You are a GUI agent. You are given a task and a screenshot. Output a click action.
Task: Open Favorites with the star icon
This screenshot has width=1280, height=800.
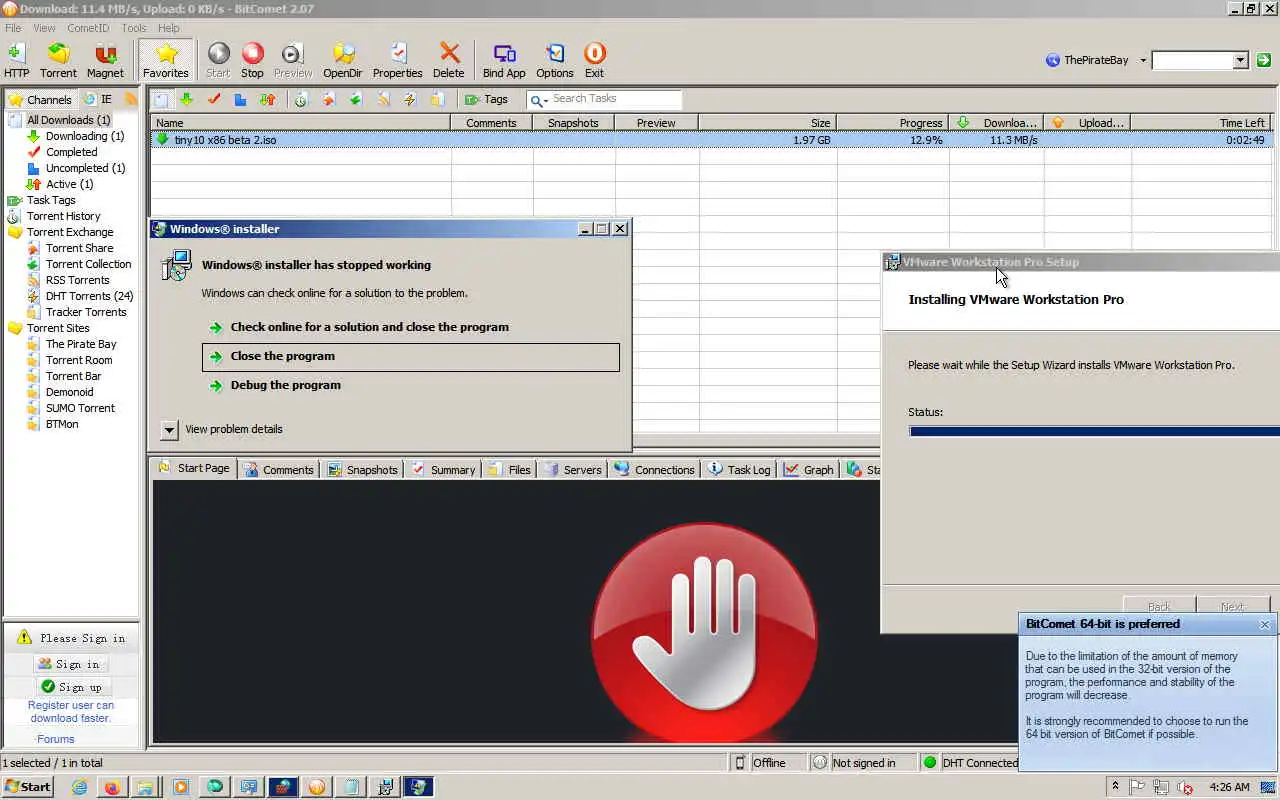point(166,60)
